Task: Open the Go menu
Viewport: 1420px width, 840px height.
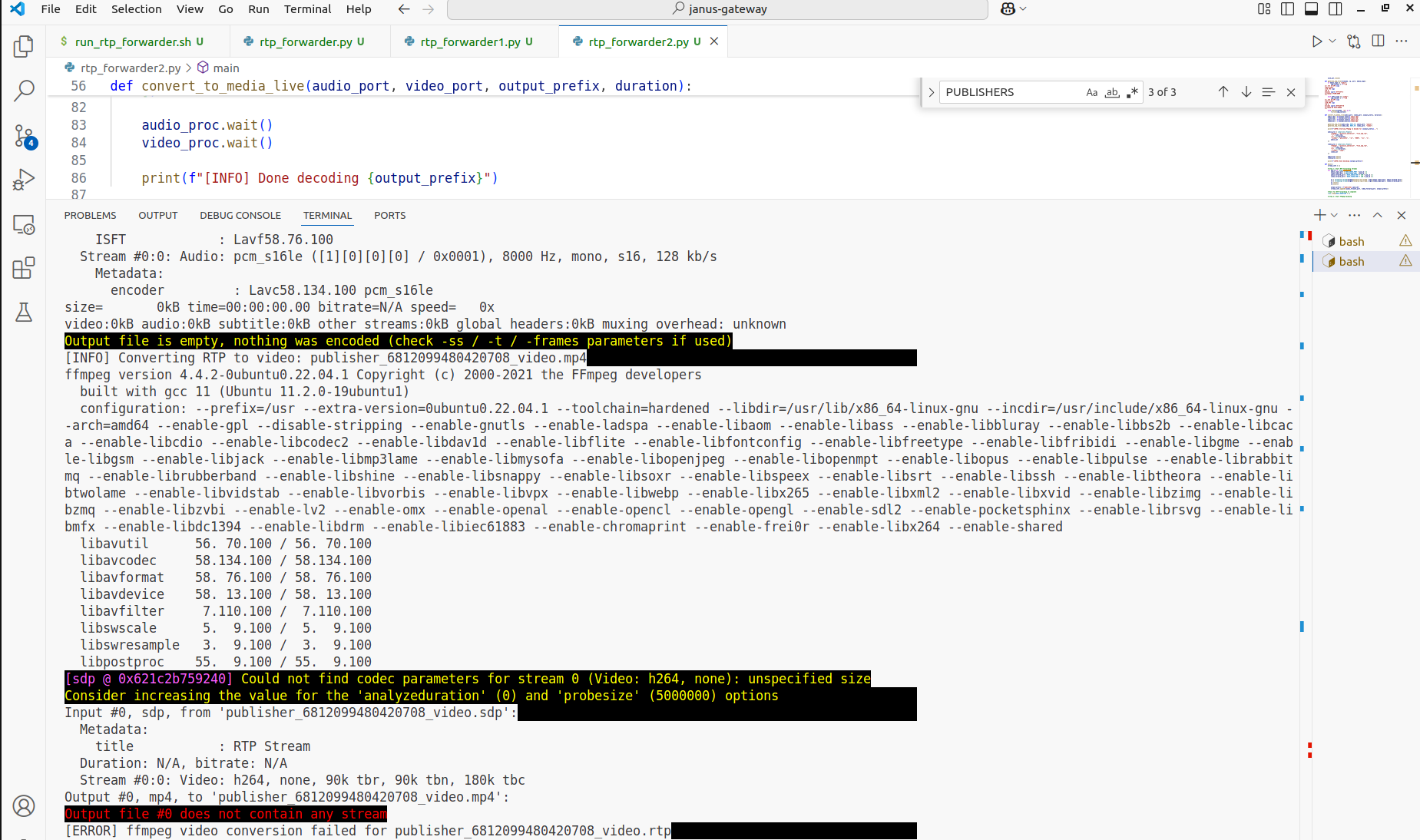Action: click(226, 9)
